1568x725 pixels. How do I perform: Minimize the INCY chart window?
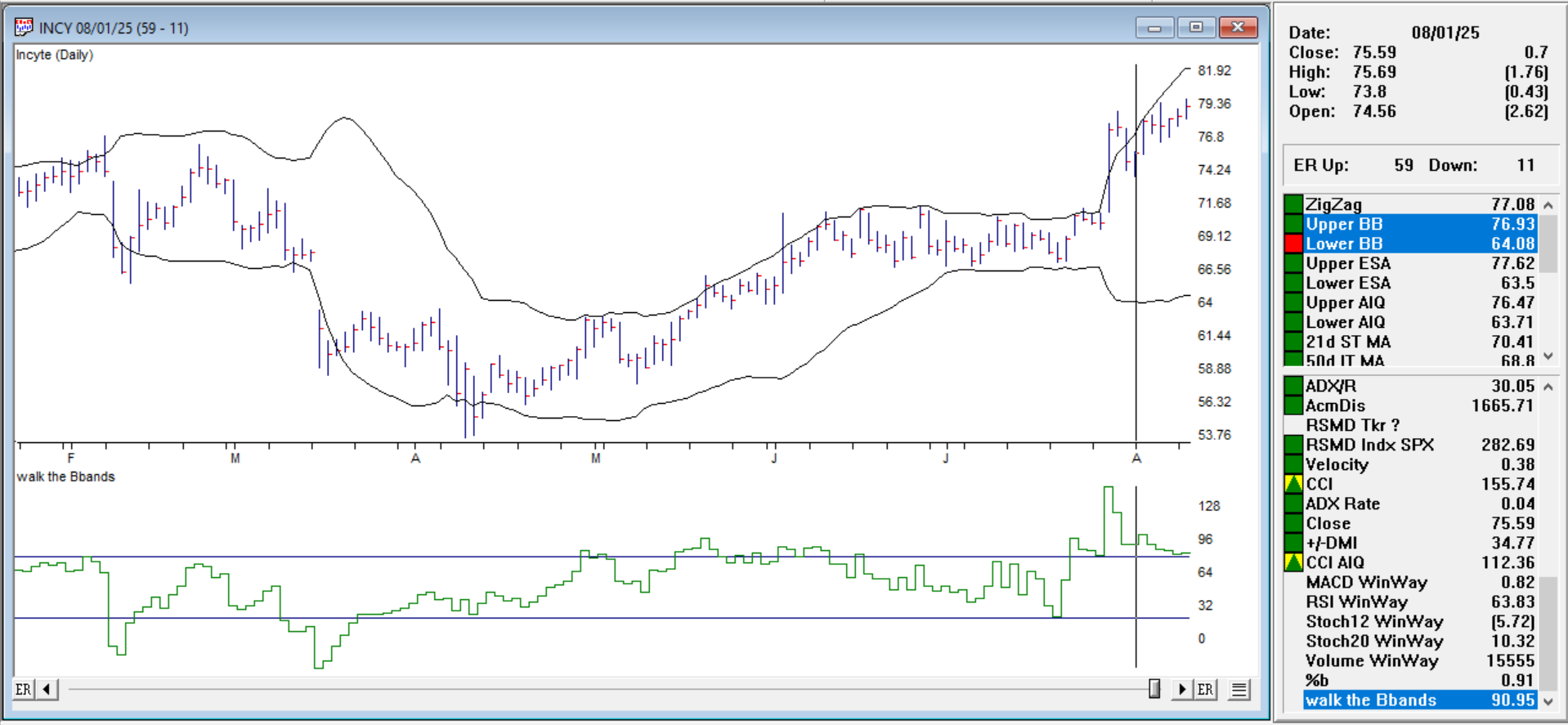point(1154,28)
